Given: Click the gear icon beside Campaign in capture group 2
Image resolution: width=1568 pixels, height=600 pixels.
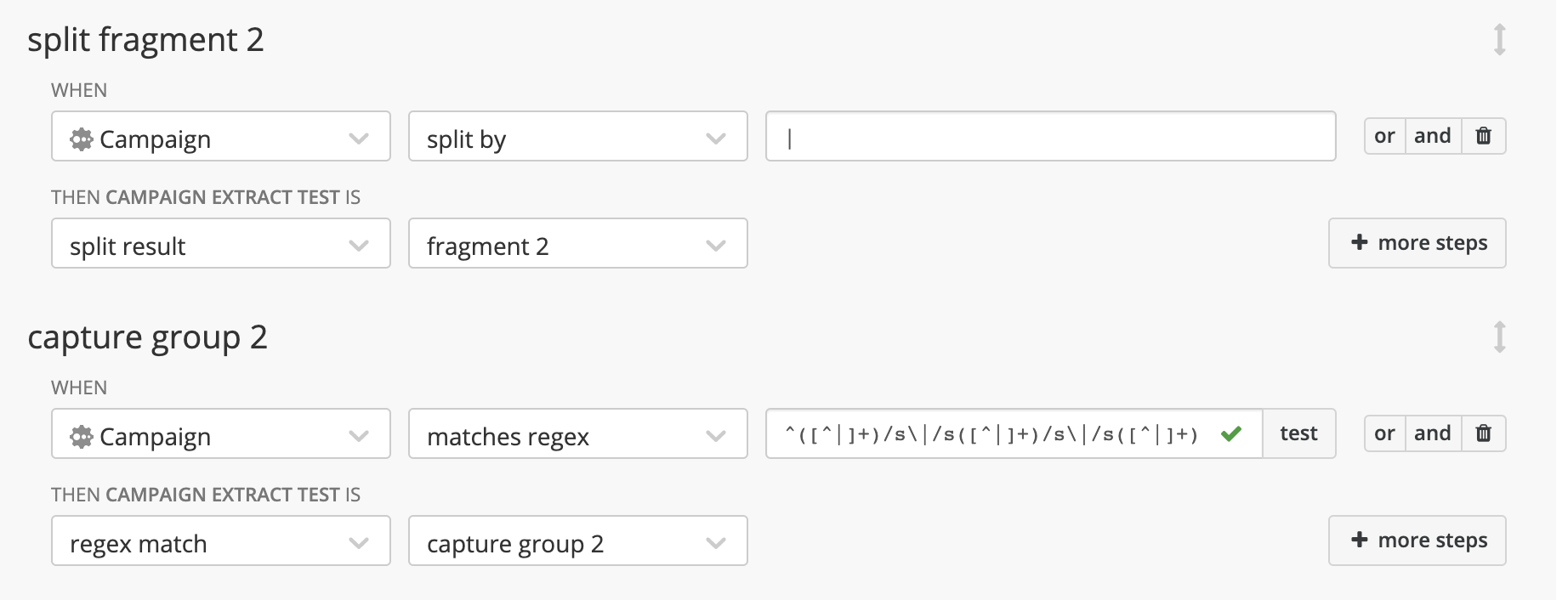Looking at the screenshot, I should [x=81, y=436].
